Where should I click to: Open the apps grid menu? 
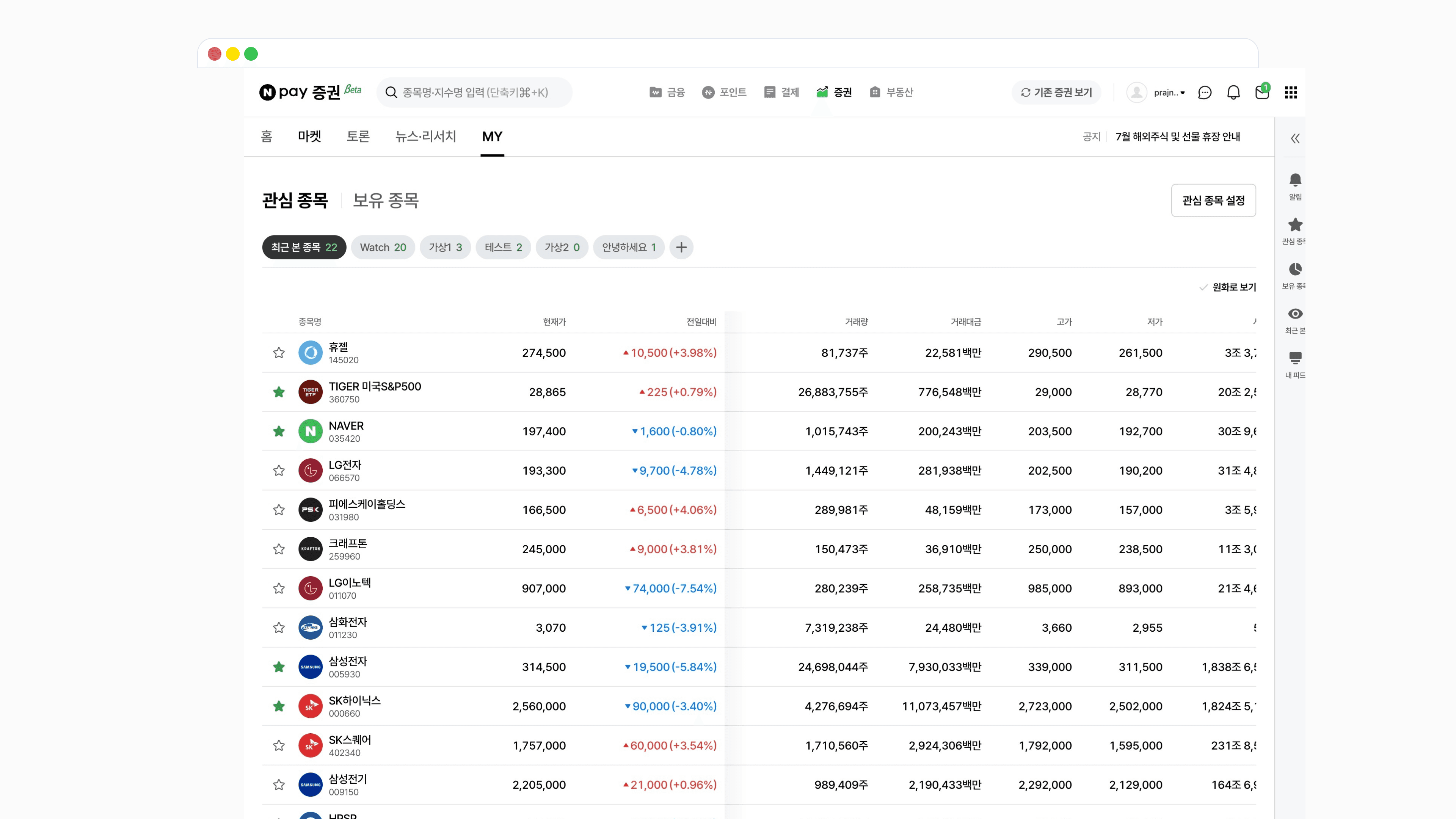coord(1291,92)
